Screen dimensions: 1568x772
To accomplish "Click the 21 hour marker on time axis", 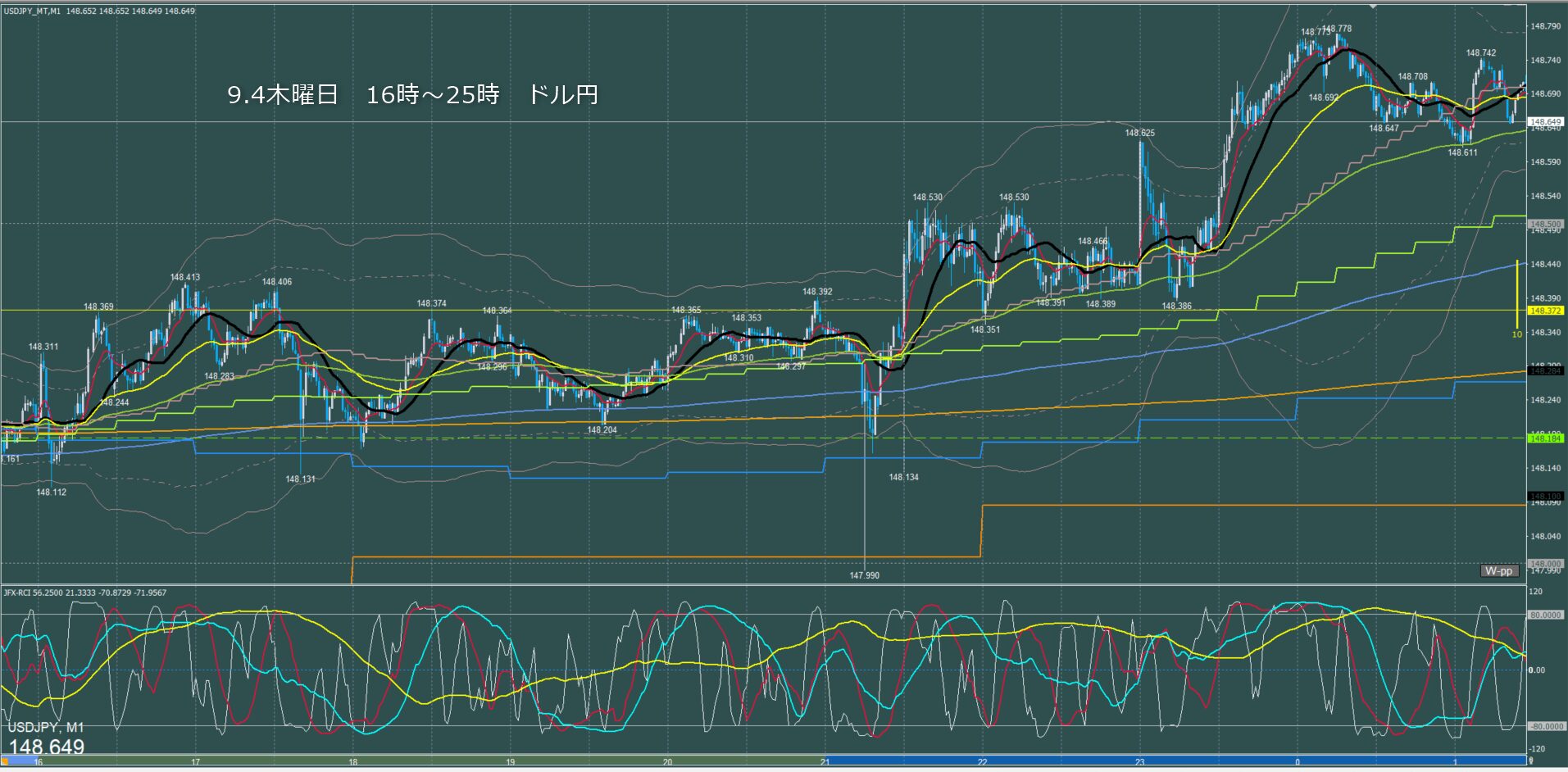I will coord(825,762).
